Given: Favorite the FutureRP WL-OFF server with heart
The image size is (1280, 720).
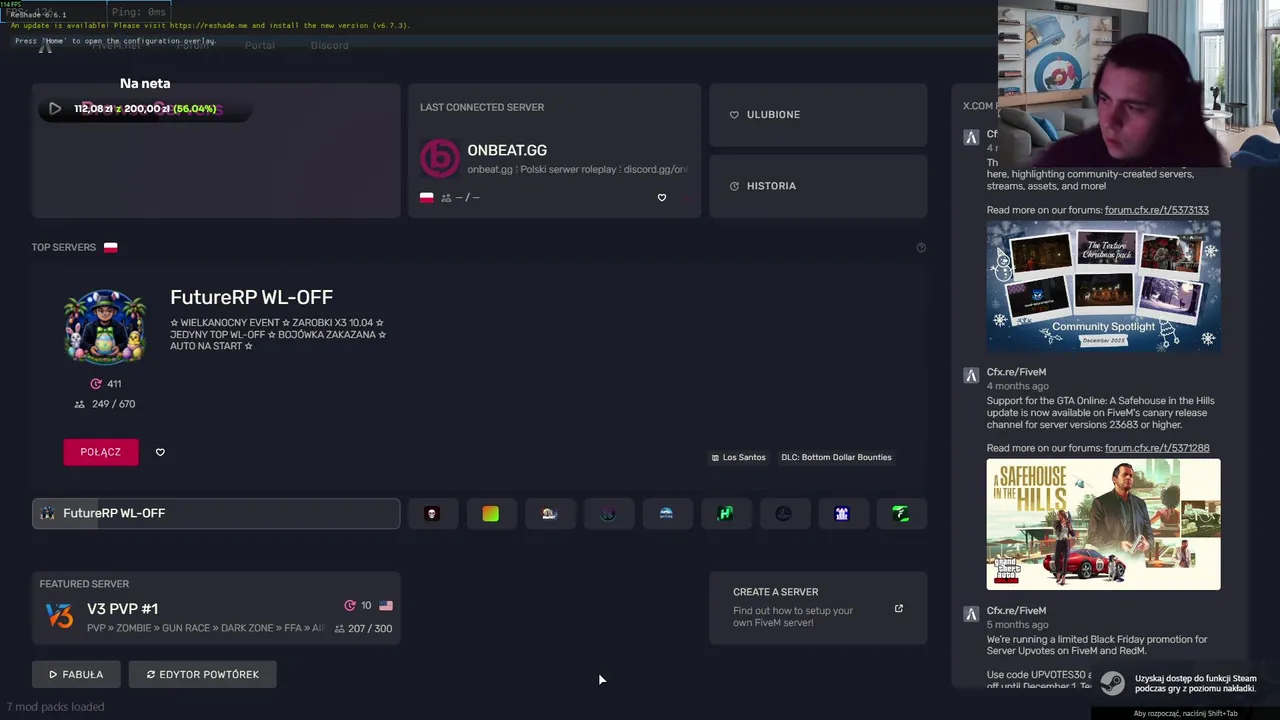Looking at the screenshot, I should (160, 452).
